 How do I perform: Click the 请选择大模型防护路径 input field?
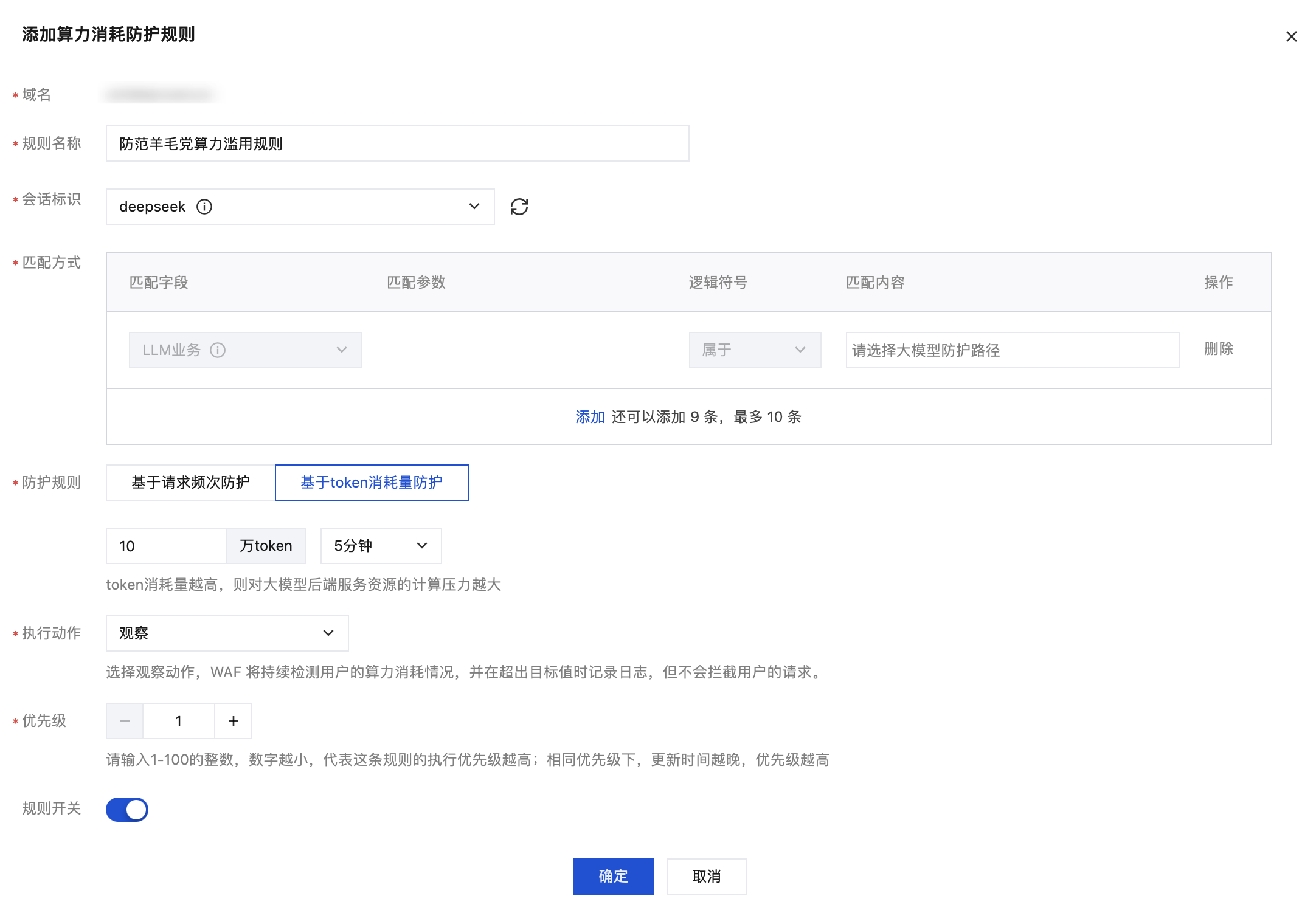tap(1012, 350)
